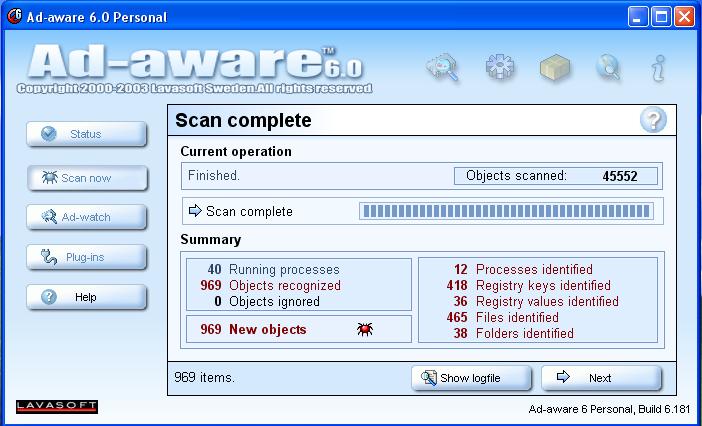Click the webupdate globe icon in header
702x426 pixels.
(x=608, y=67)
